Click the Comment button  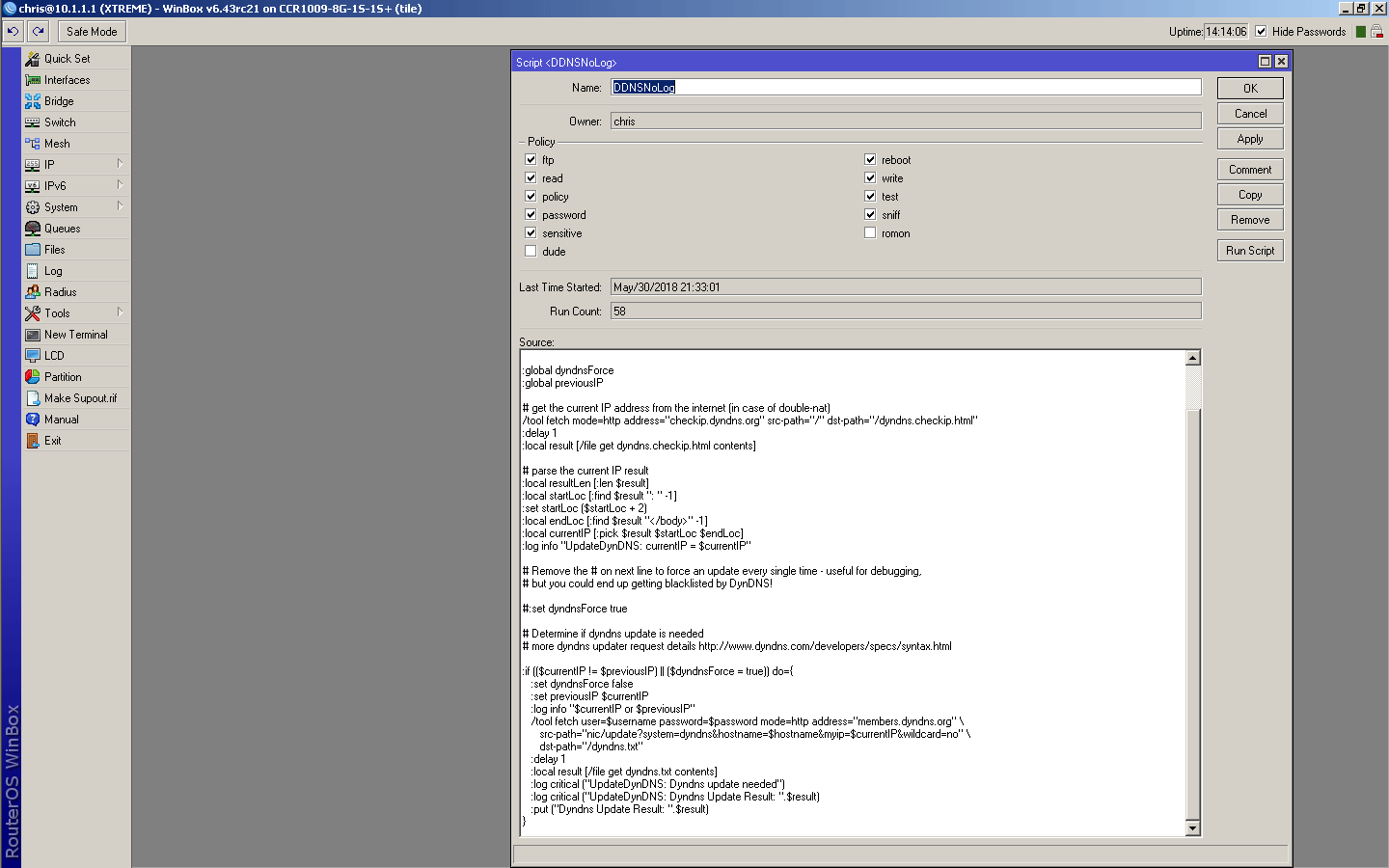(x=1250, y=169)
